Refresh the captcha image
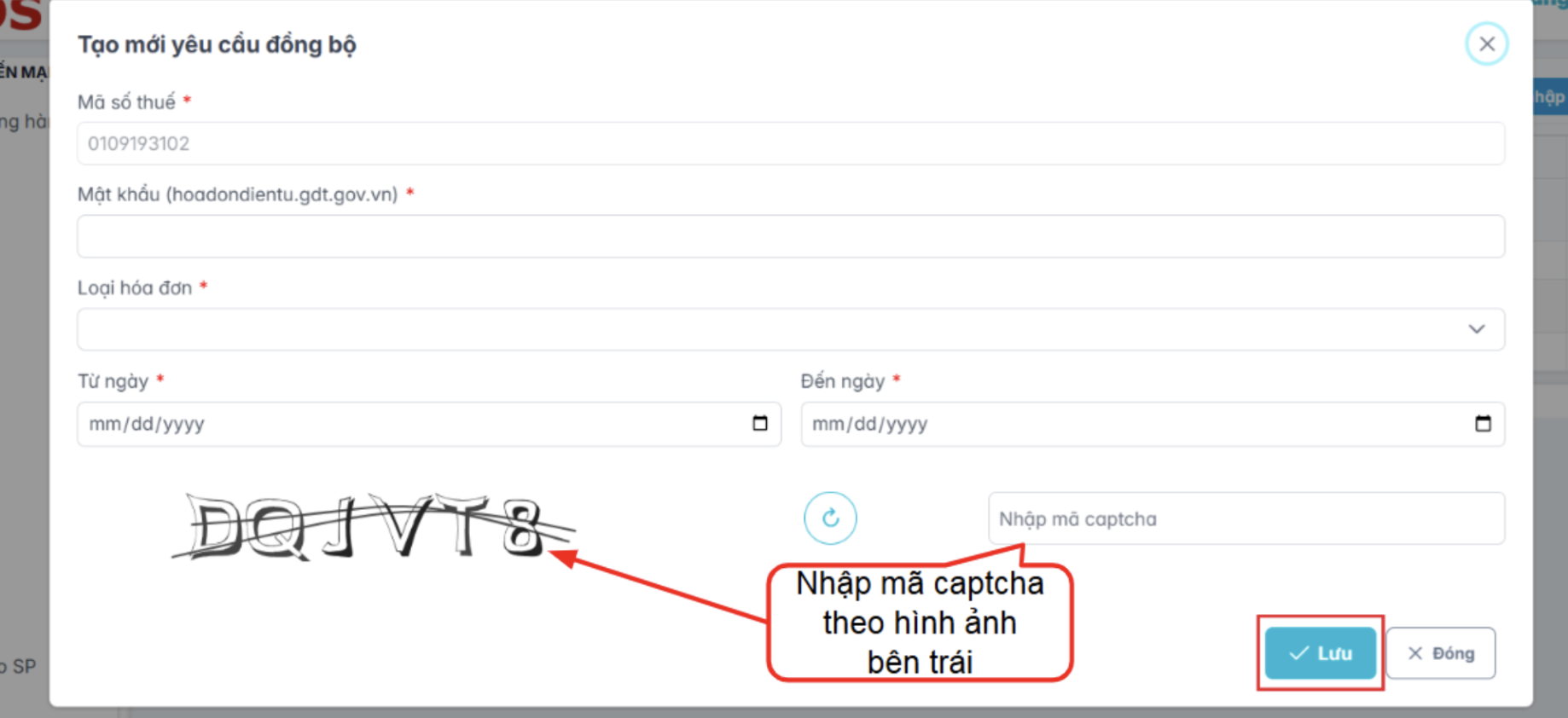 (830, 518)
